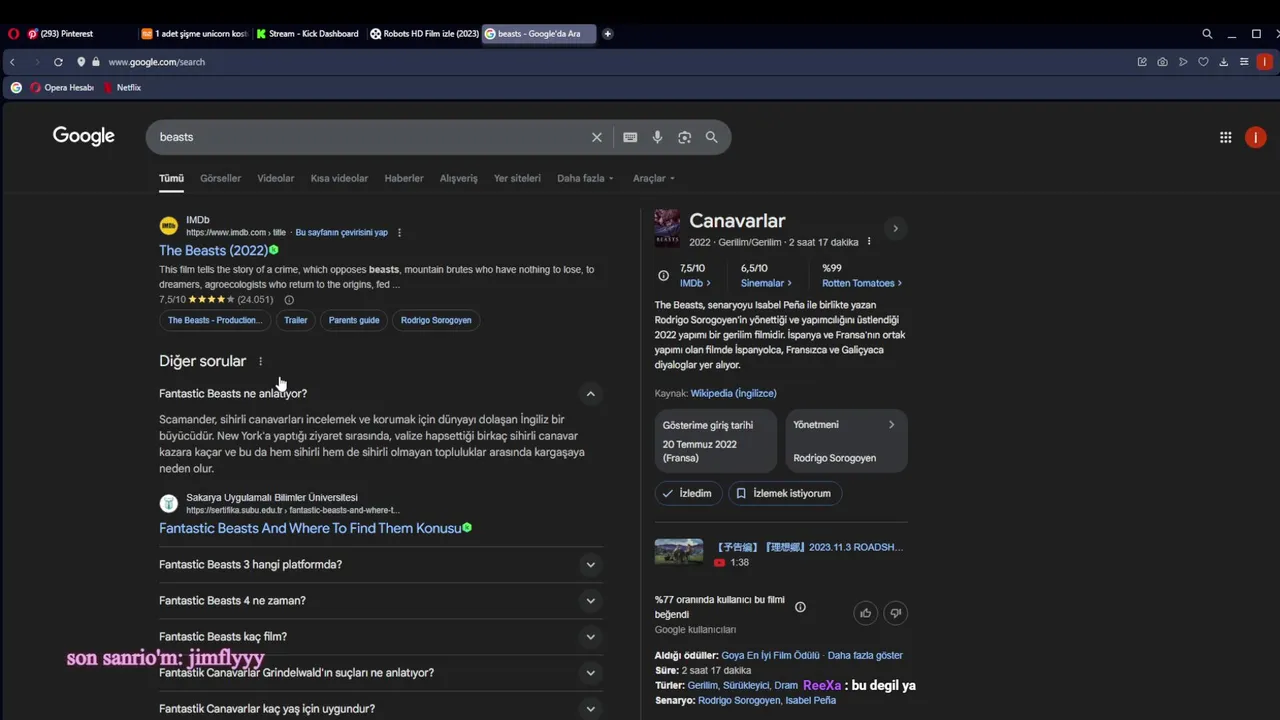The image size is (1280, 720).
Task: Open Wikipedia (İngilizce) source link
Action: 733,394
